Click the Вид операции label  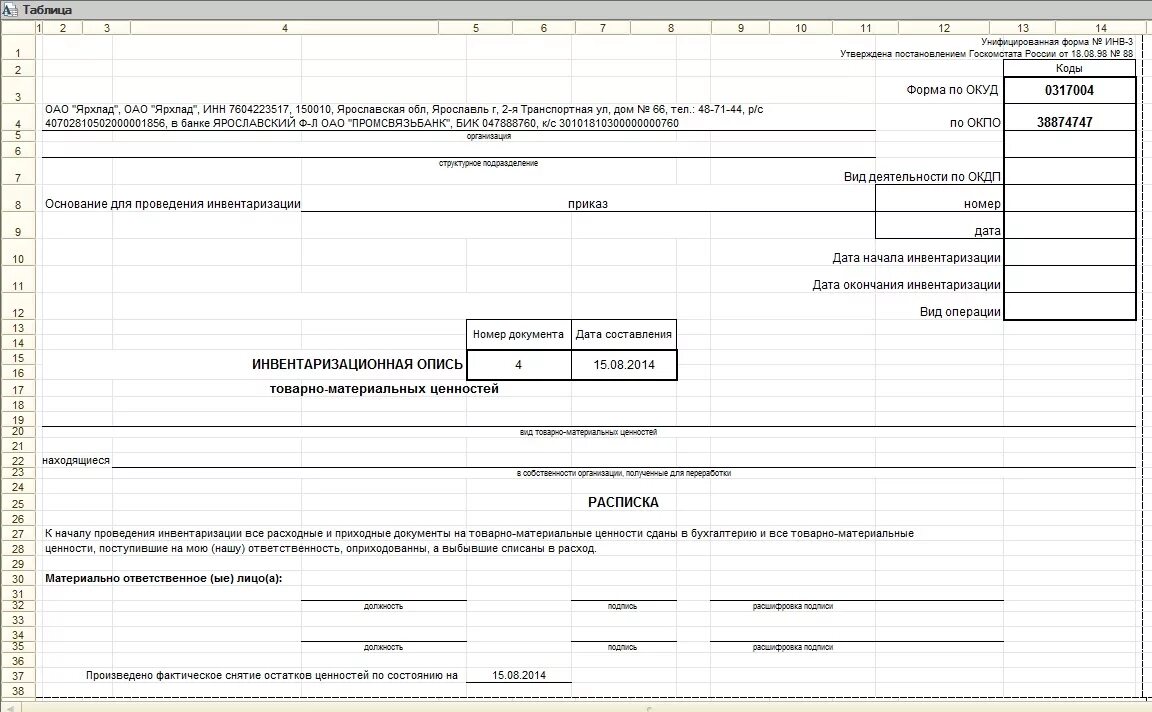pyautogui.click(x=960, y=312)
